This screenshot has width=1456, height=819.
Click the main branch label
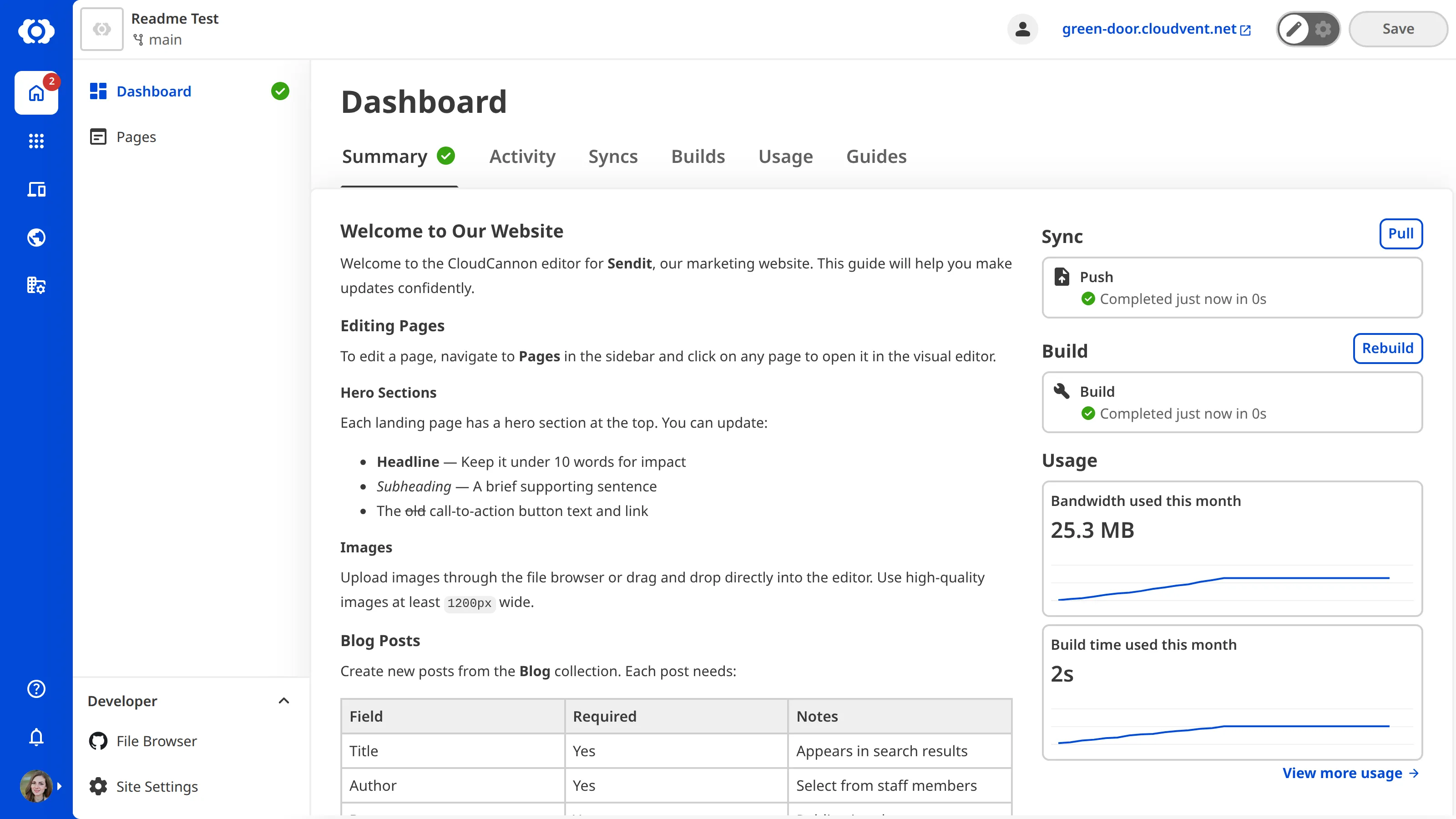[x=165, y=40]
